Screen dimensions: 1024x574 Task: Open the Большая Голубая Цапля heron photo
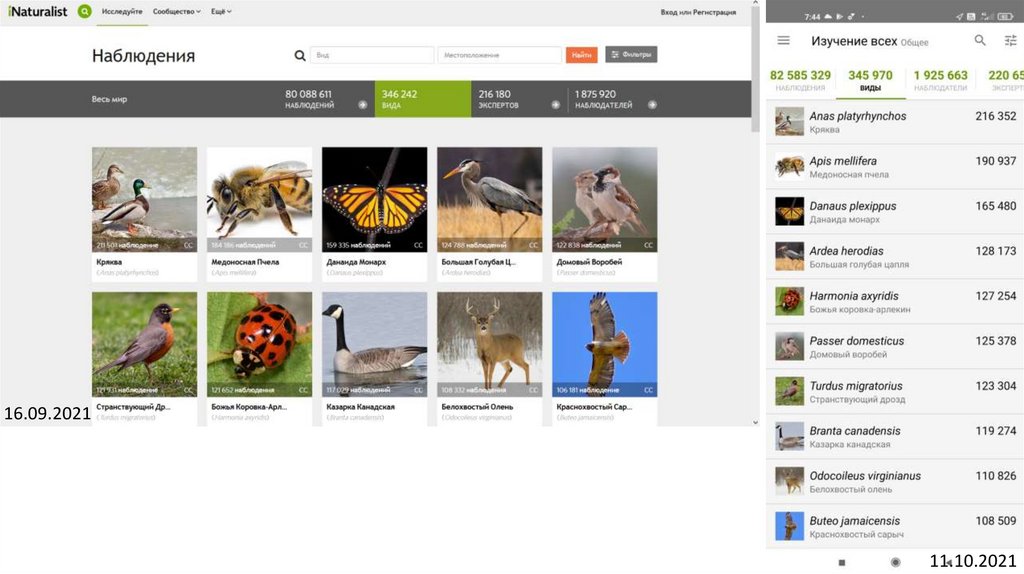[489, 199]
